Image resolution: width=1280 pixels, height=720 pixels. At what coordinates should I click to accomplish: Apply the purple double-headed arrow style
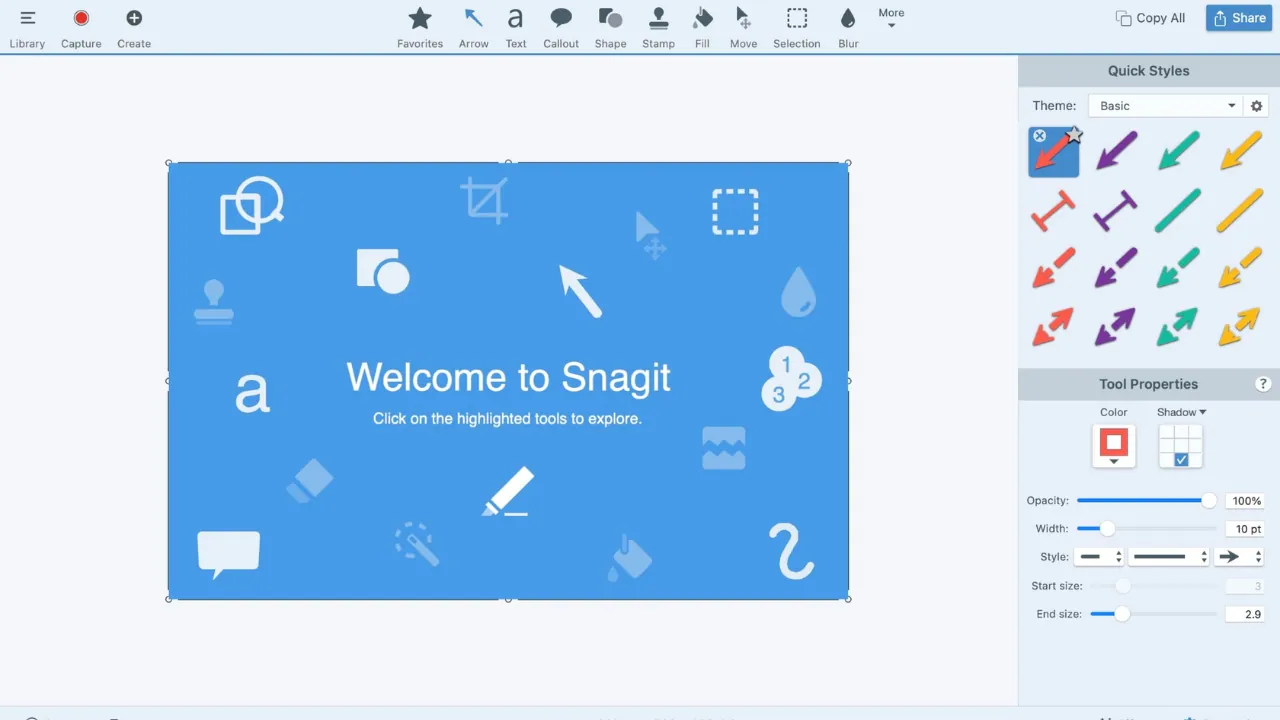tap(1116, 327)
